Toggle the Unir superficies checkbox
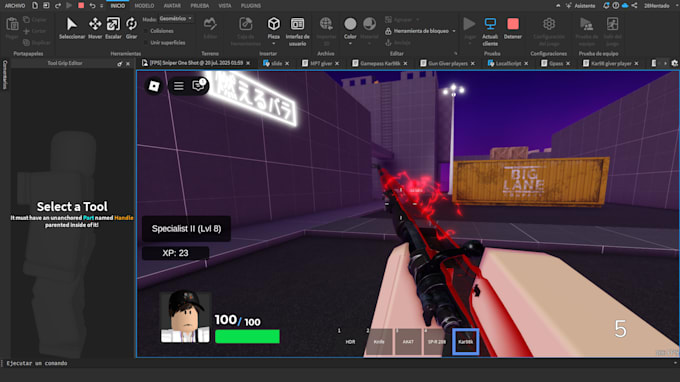Screen dimensions: 680x382 pos(146,42)
